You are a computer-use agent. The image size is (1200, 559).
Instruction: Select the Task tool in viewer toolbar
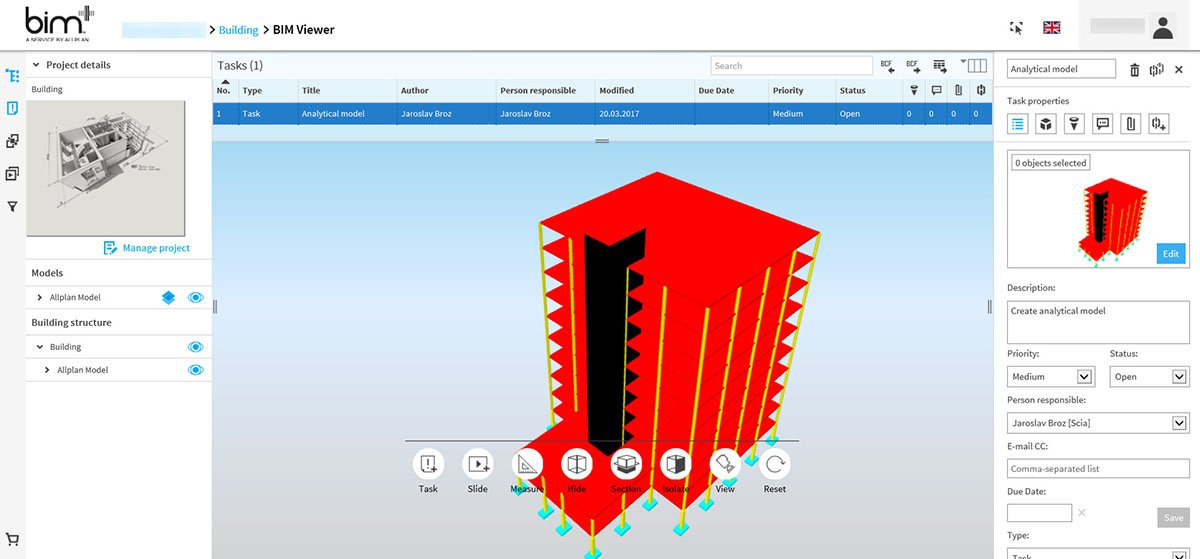(428, 464)
